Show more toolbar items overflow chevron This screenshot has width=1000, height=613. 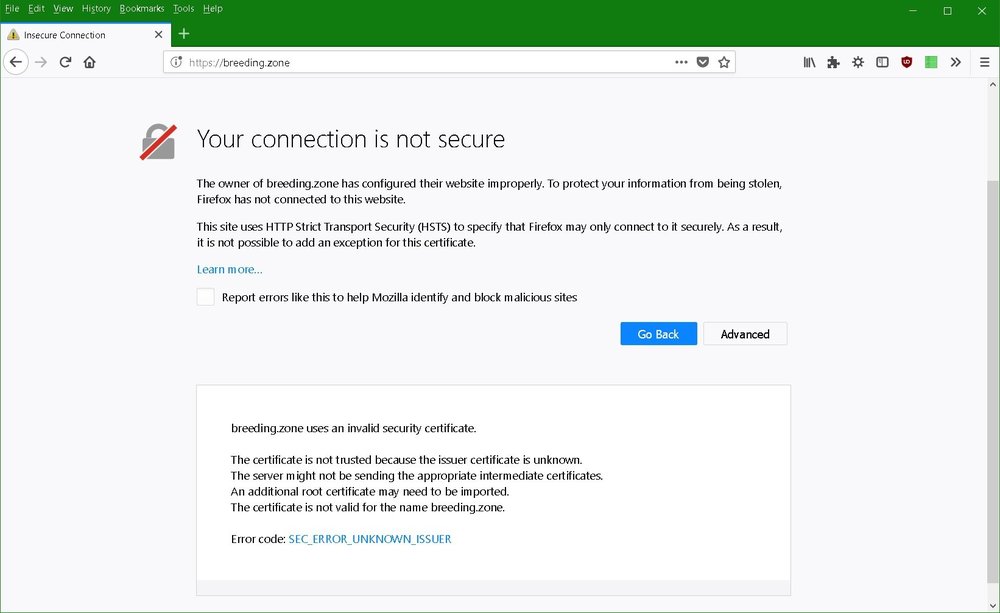[x=956, y=62]
